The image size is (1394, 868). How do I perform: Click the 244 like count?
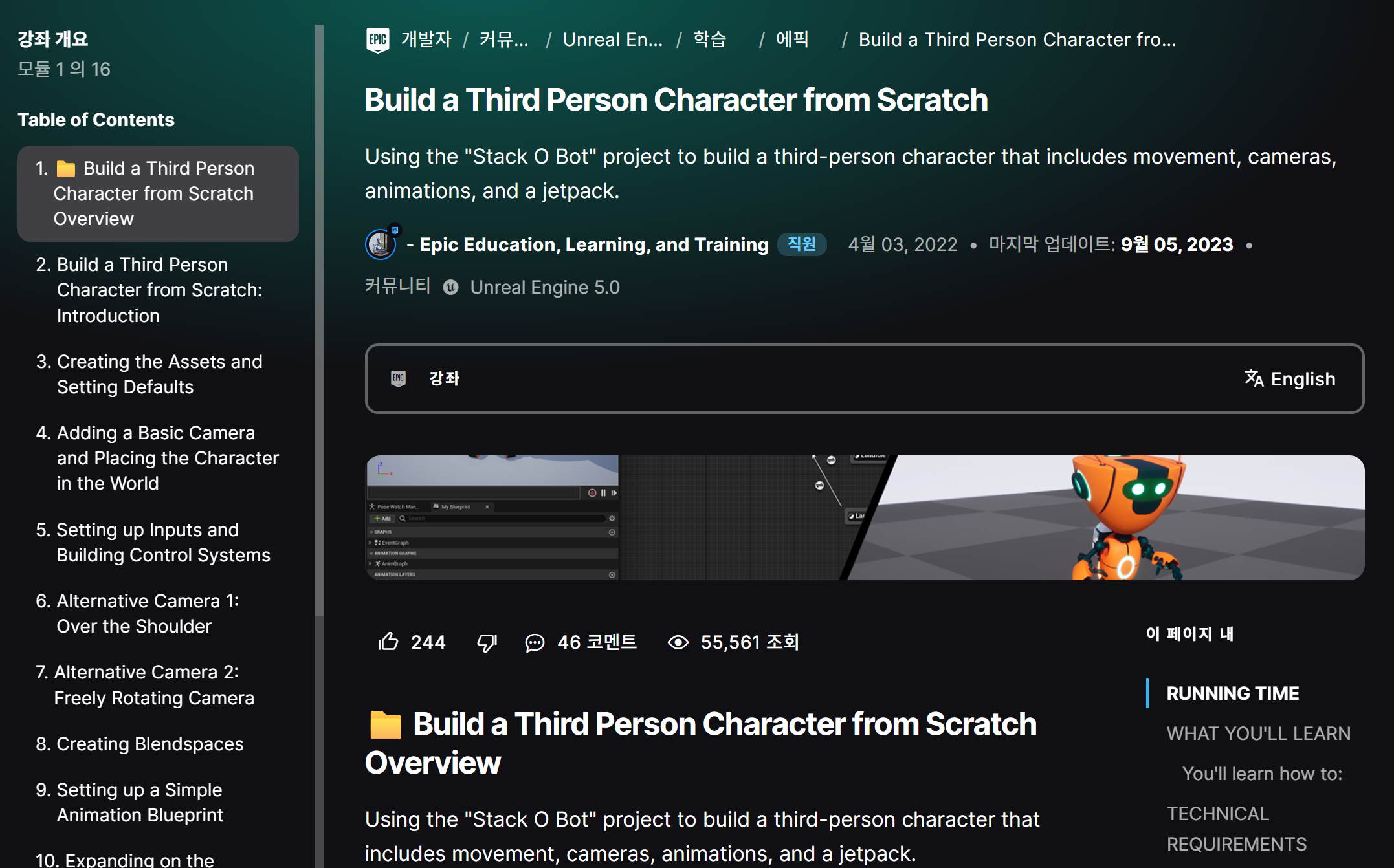pos(428,642)
